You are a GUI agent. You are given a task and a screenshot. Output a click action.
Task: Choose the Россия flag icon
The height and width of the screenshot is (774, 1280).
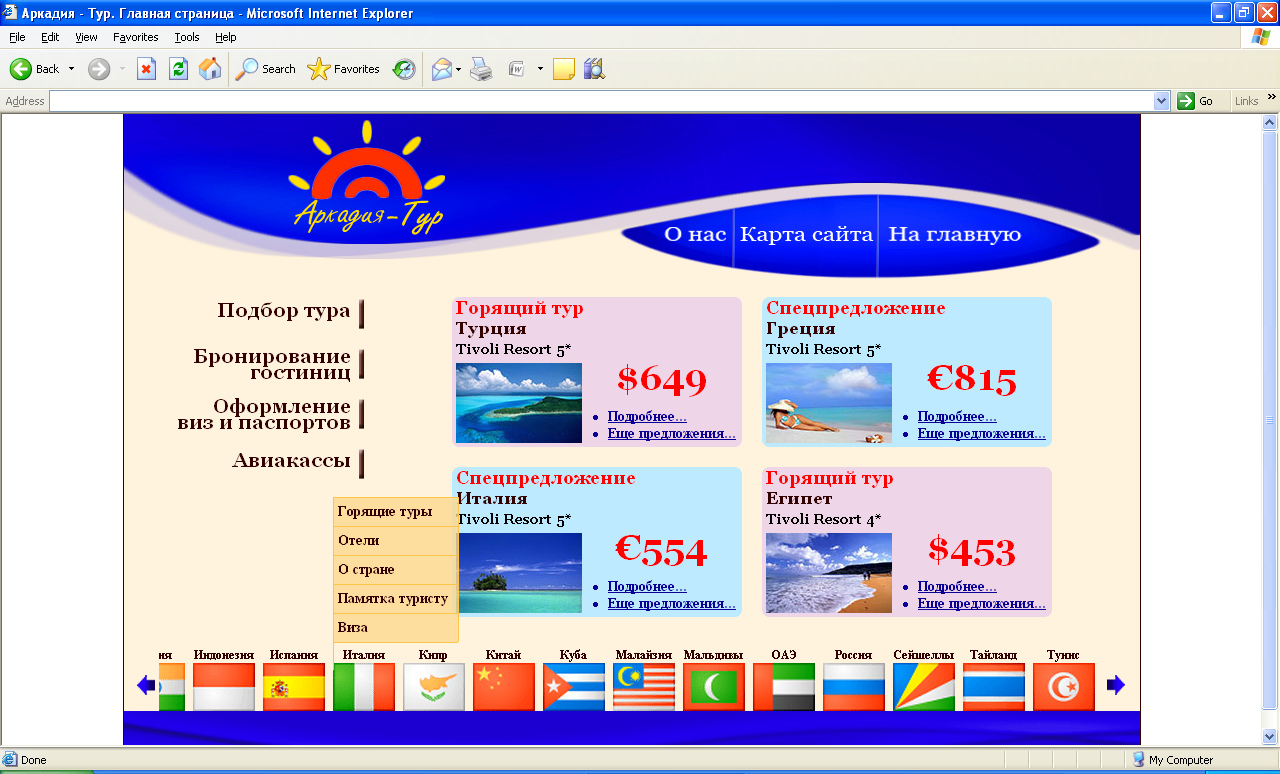[x=854, y=687]
